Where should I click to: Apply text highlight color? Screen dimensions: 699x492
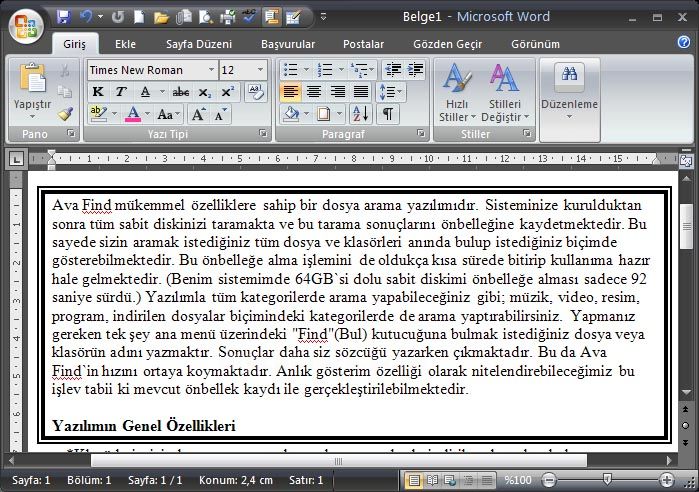coord(98,115)
